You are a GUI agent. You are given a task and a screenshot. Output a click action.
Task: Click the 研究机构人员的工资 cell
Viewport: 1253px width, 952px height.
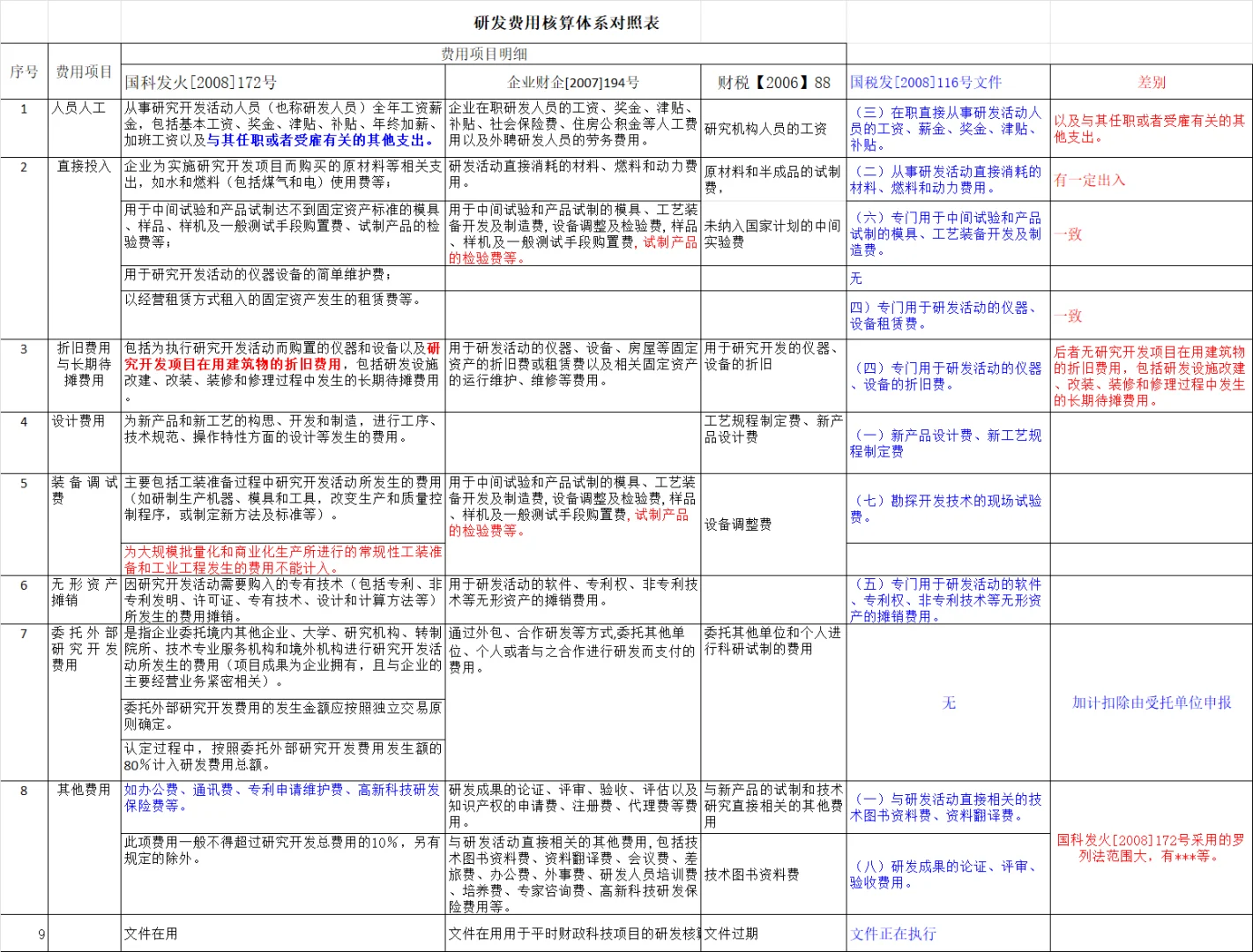click(x=764, y=127)
